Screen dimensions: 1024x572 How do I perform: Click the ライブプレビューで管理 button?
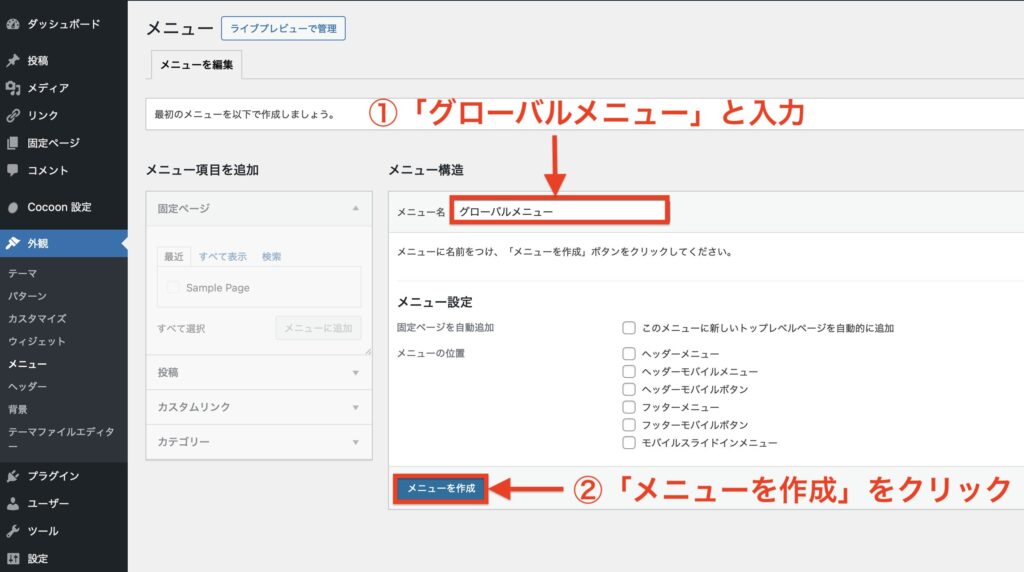pyautogui.click(x=283, y=28)
